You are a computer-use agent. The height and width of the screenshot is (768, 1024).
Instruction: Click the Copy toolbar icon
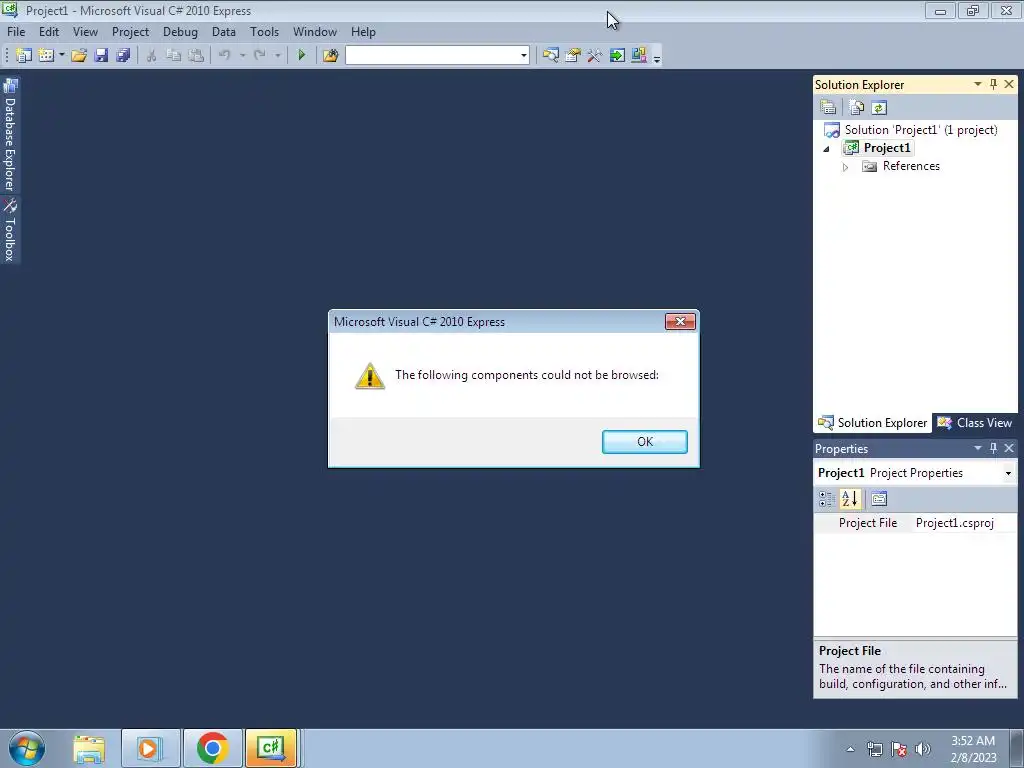pos(174,56)
